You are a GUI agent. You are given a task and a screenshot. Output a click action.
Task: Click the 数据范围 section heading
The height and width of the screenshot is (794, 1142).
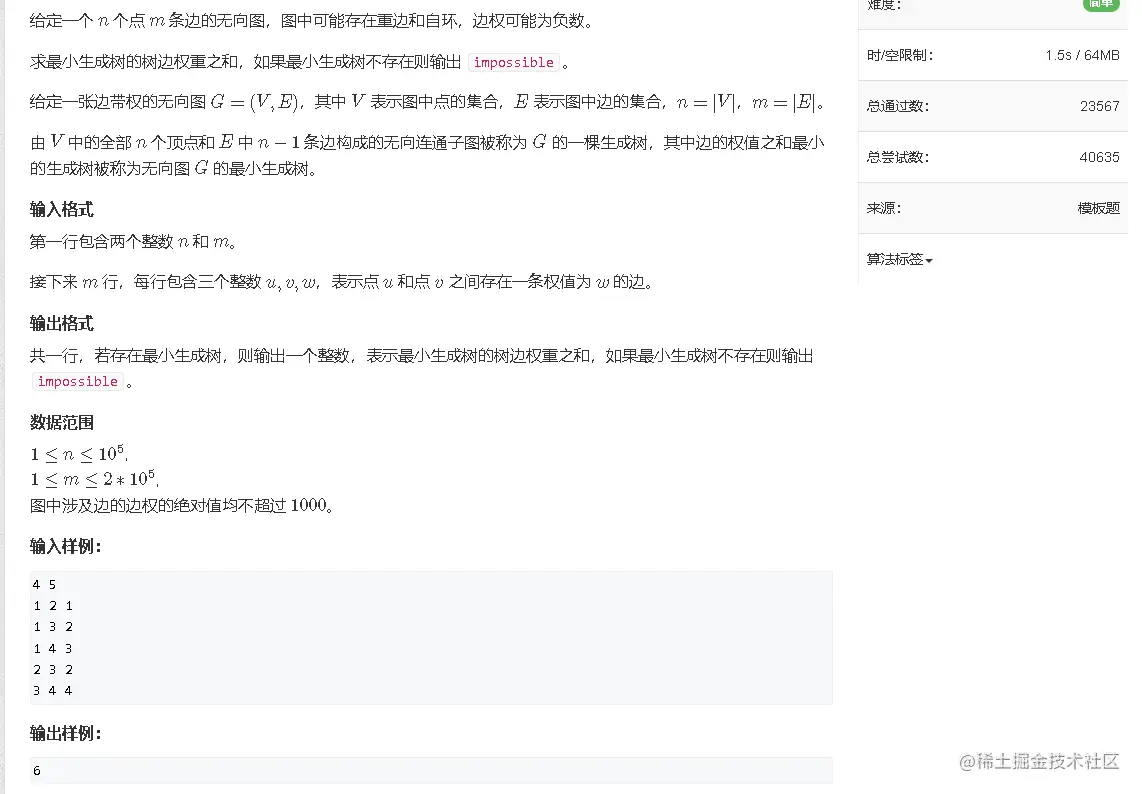point(62,422)
